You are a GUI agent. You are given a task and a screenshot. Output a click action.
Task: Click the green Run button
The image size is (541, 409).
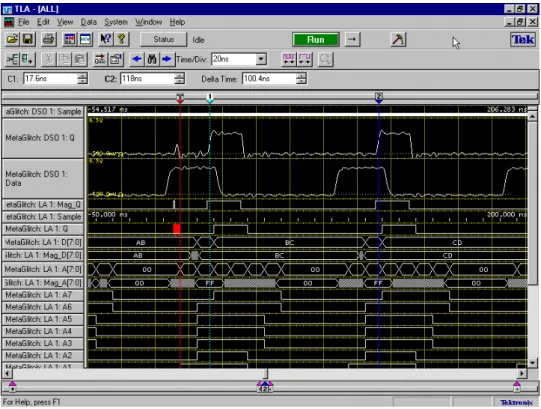point(316,39)
